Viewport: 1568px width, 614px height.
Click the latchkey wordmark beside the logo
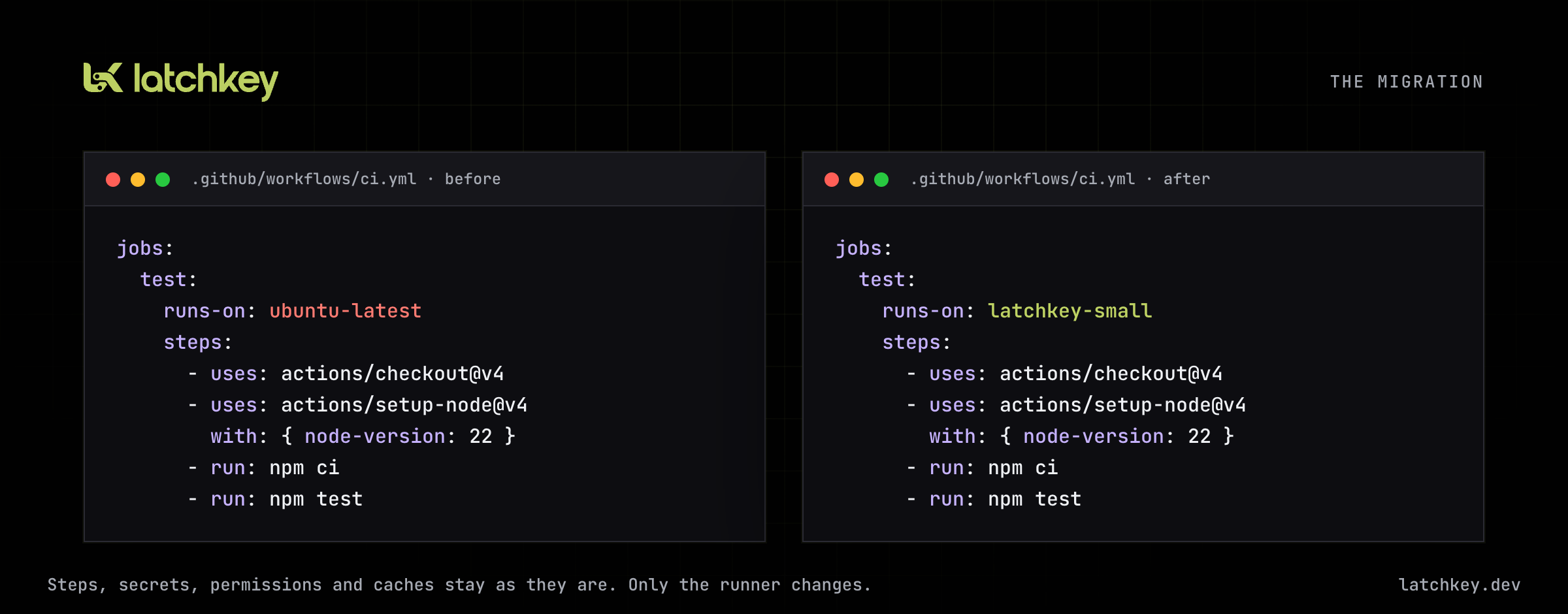pos(206,81)
